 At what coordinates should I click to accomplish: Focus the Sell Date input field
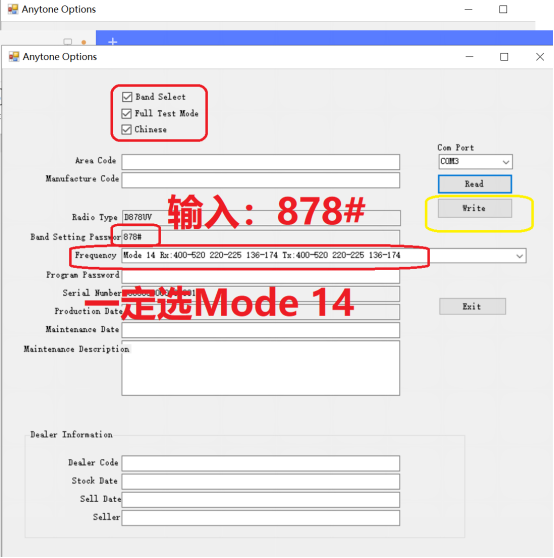pyautogui.click(x=260, y=500)
